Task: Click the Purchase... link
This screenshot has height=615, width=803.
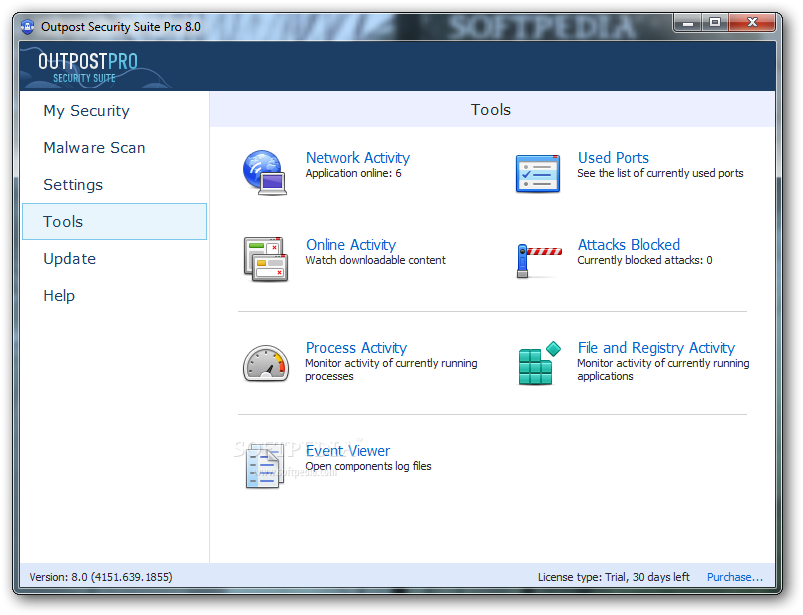Action: (x=735, y=577)
